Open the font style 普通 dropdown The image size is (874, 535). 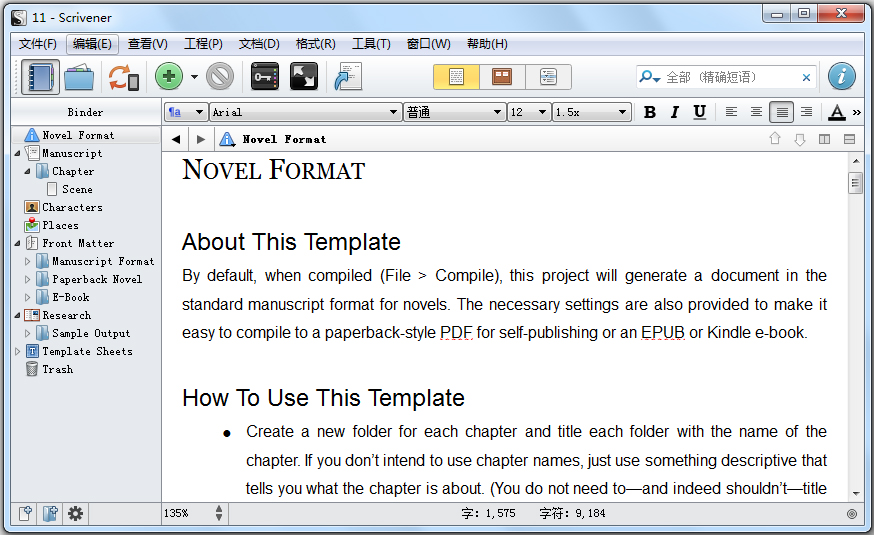[455, 112]
